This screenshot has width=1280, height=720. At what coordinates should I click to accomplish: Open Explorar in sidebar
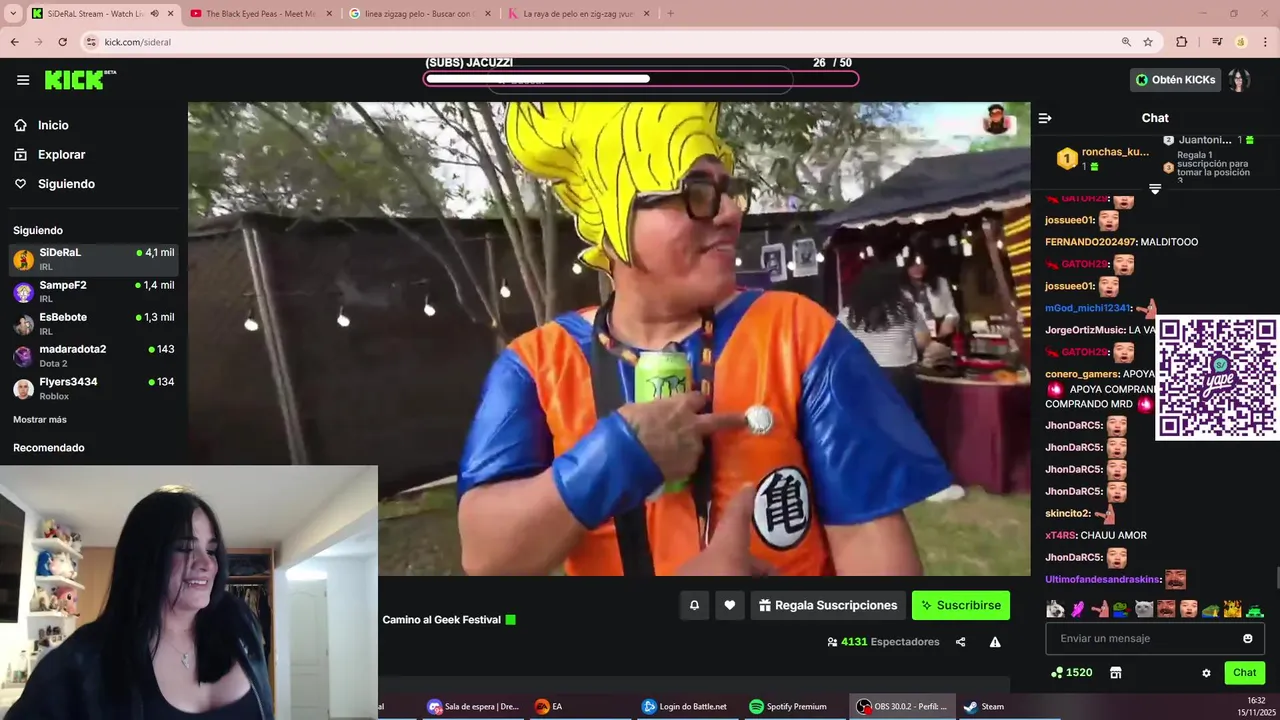coord(50,155)
